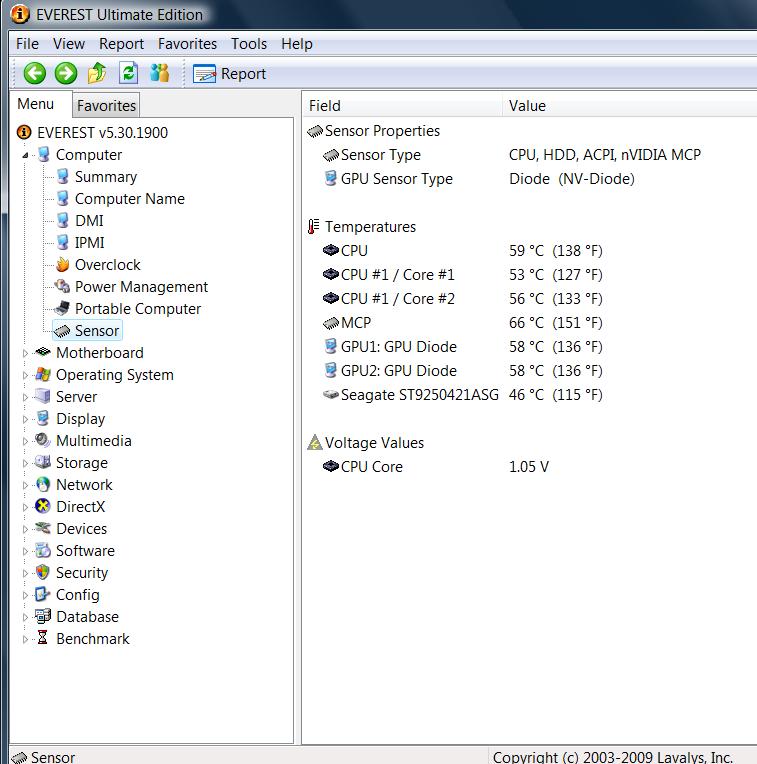Click the Refresh toolbar icon

(x=129, y=73)
